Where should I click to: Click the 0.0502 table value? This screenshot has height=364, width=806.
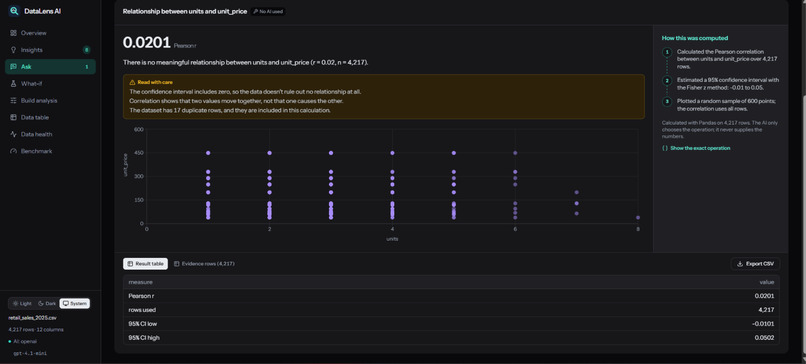pyautogui.click(x=763, y=338)
